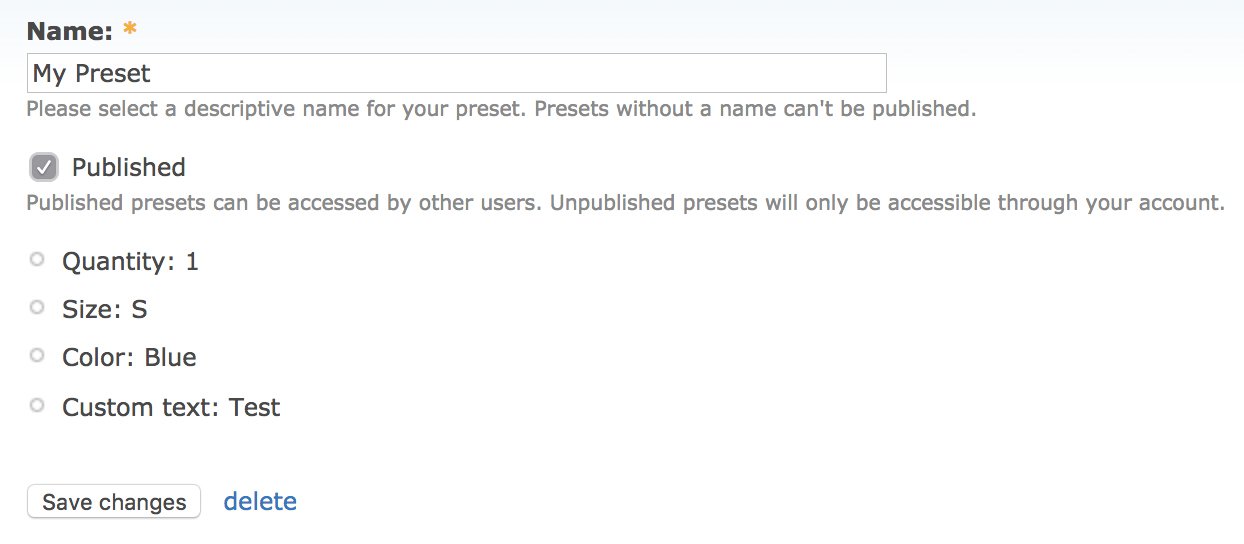The image size is (1244, 544).
Task: Click the Custom text list bullet
Action: tap(37, 406)
